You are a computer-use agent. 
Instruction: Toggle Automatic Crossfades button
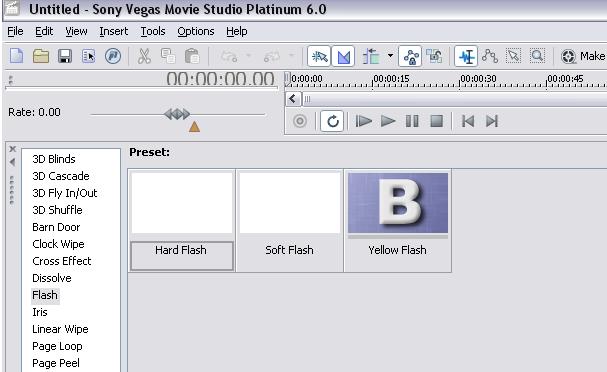coord(343,57)
